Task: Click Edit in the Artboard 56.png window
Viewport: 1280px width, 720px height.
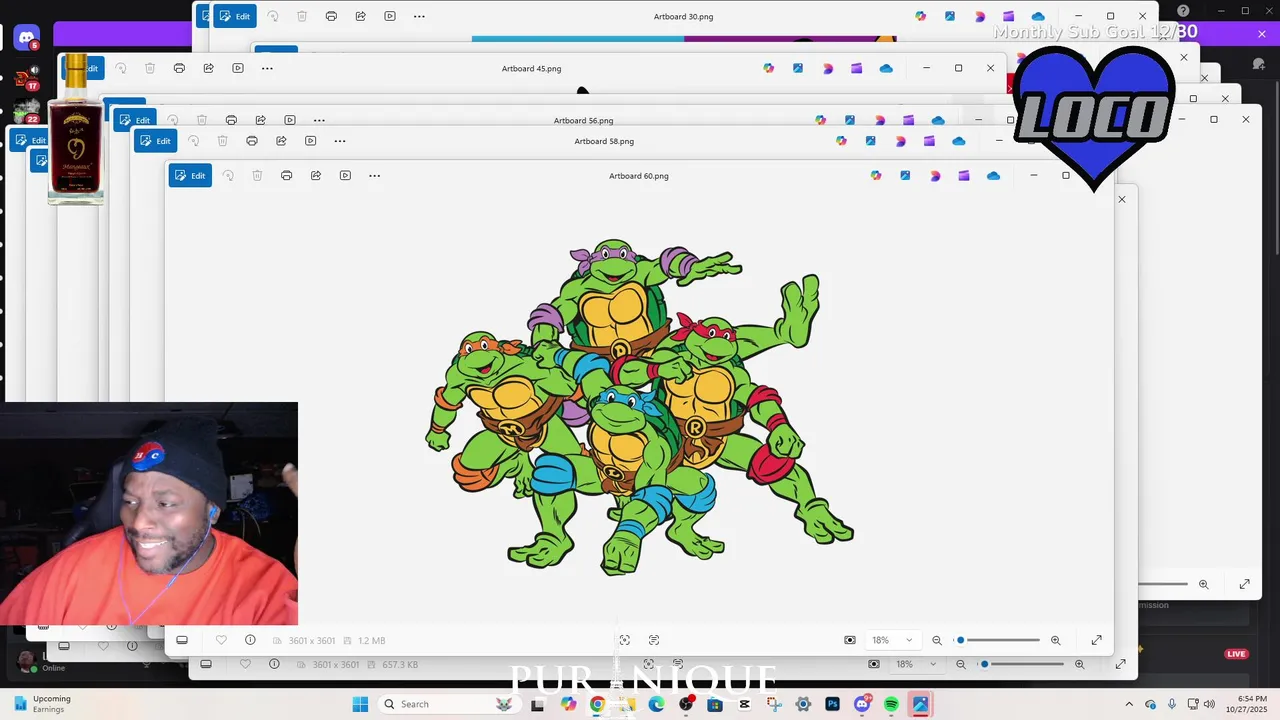Action: click(x=135, y=120)
